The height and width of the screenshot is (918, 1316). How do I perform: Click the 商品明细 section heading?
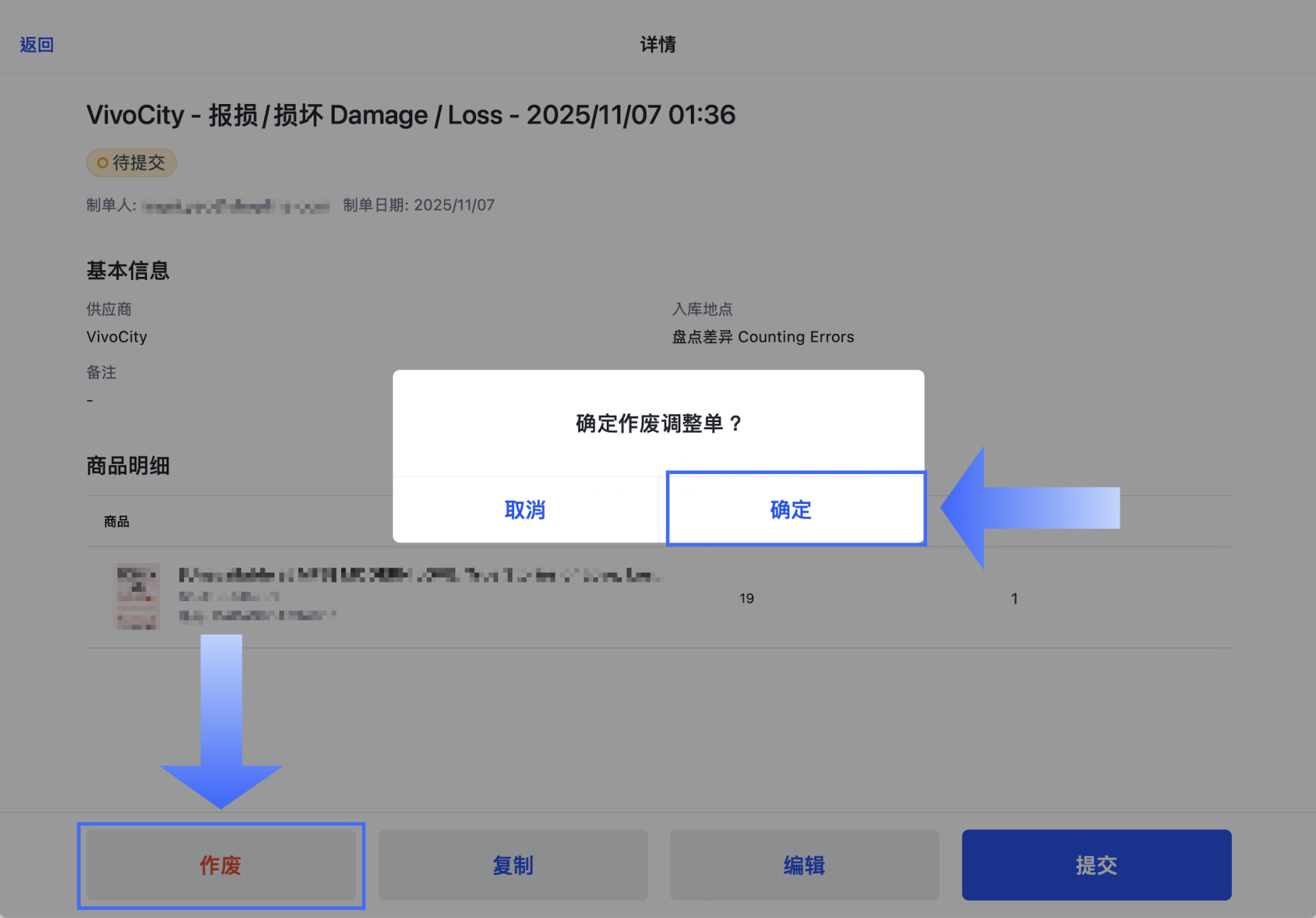click(x=128, y=465)
